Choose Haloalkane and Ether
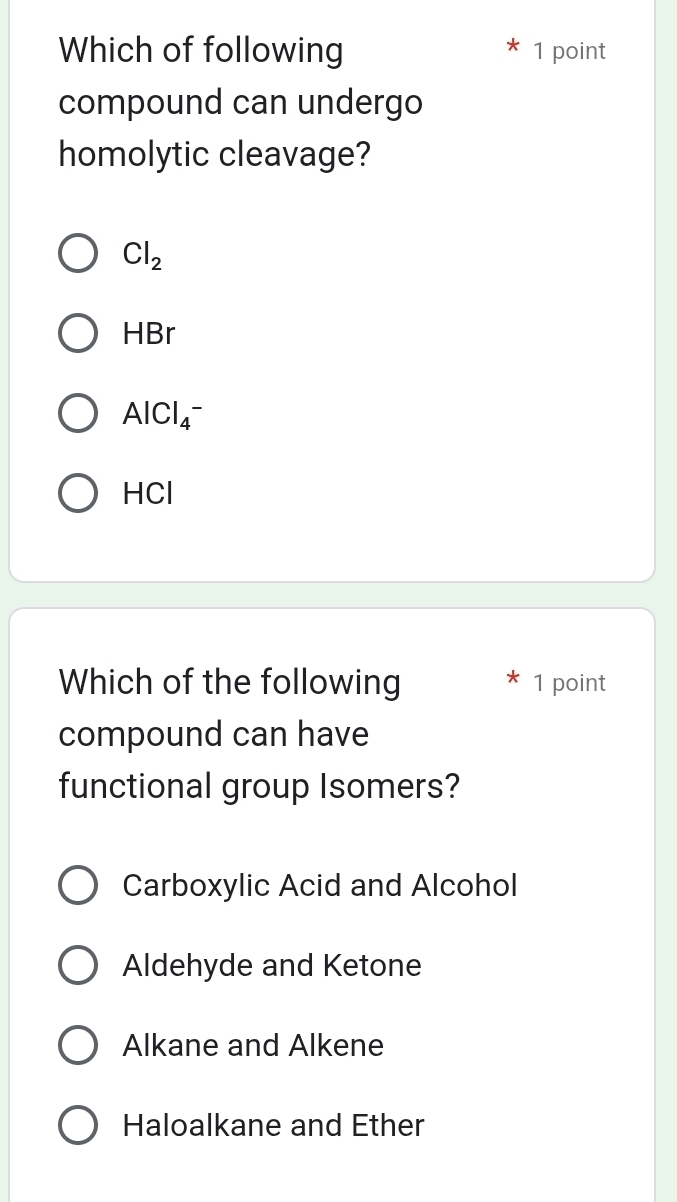The height and width of the screenshot is (1202, 677). [78, 1125]
